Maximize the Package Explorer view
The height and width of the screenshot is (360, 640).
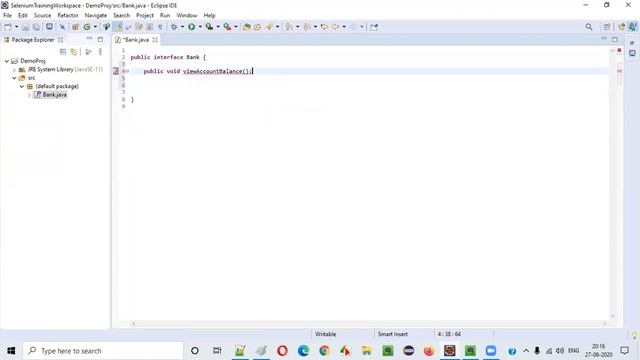(100, 40)
